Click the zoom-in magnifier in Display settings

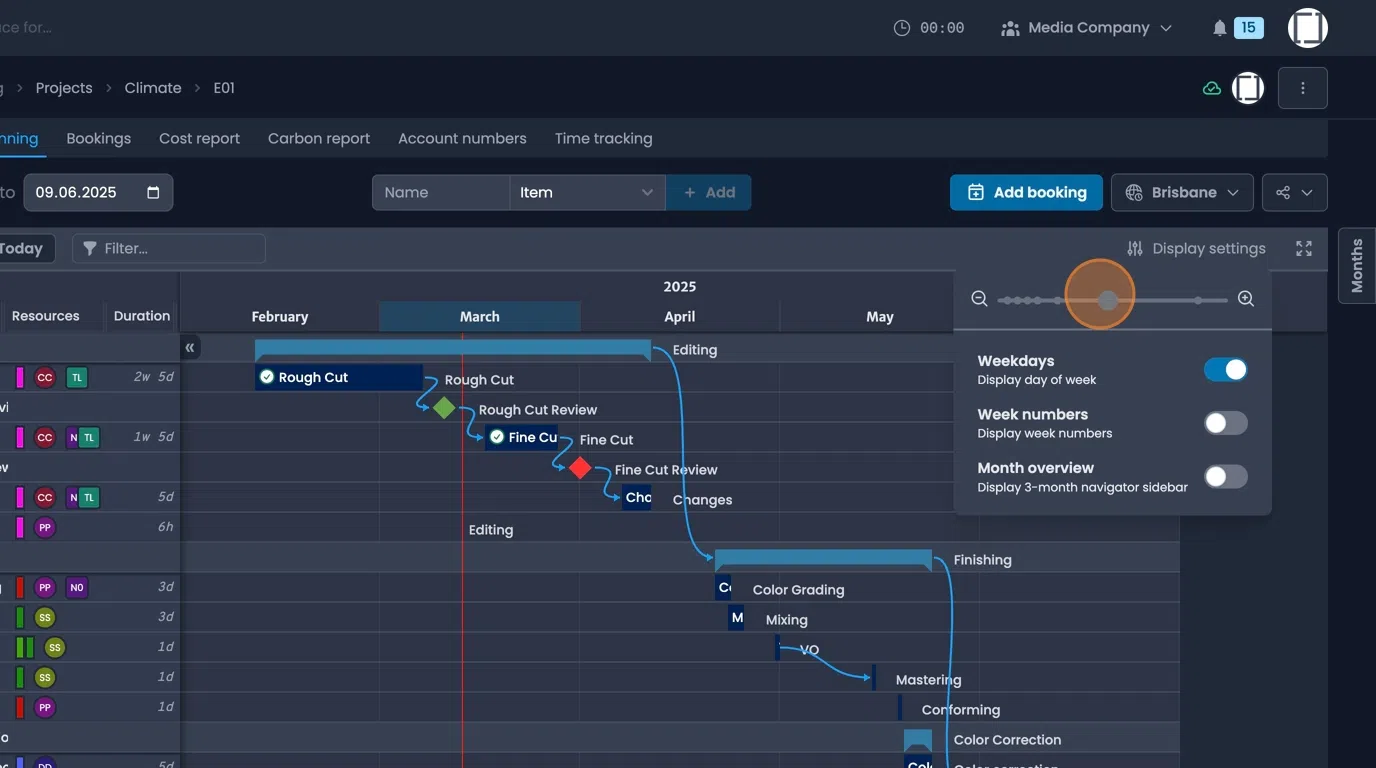coord(1245,298)
